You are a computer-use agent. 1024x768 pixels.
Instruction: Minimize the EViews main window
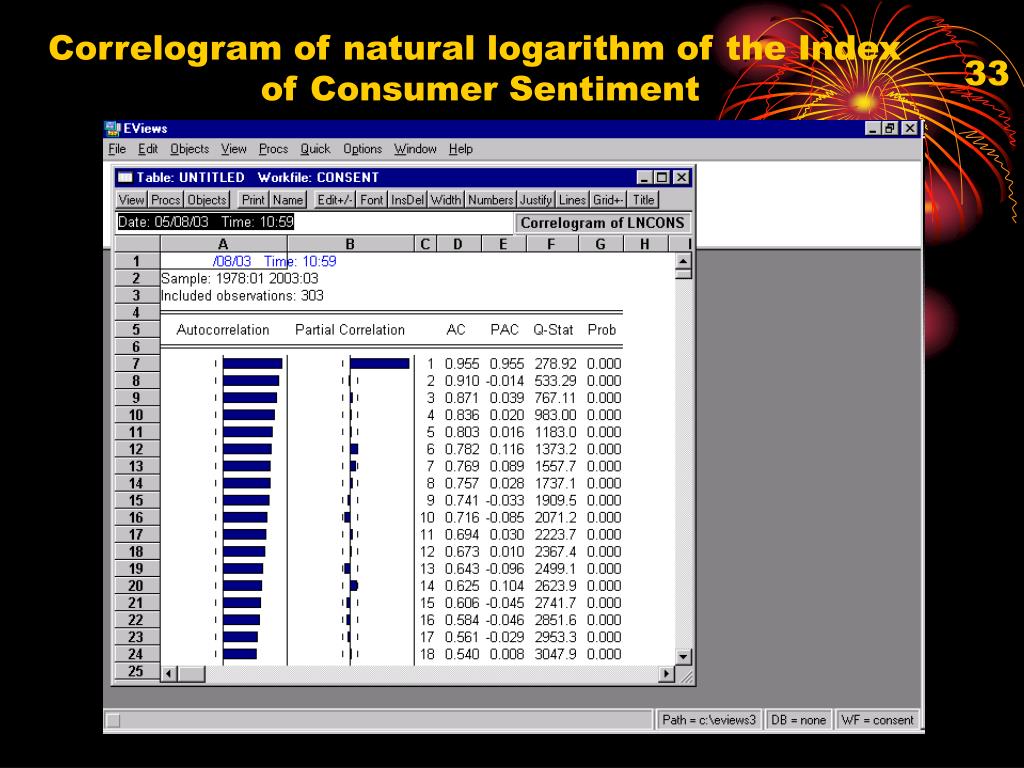click(x=873, y=129)
